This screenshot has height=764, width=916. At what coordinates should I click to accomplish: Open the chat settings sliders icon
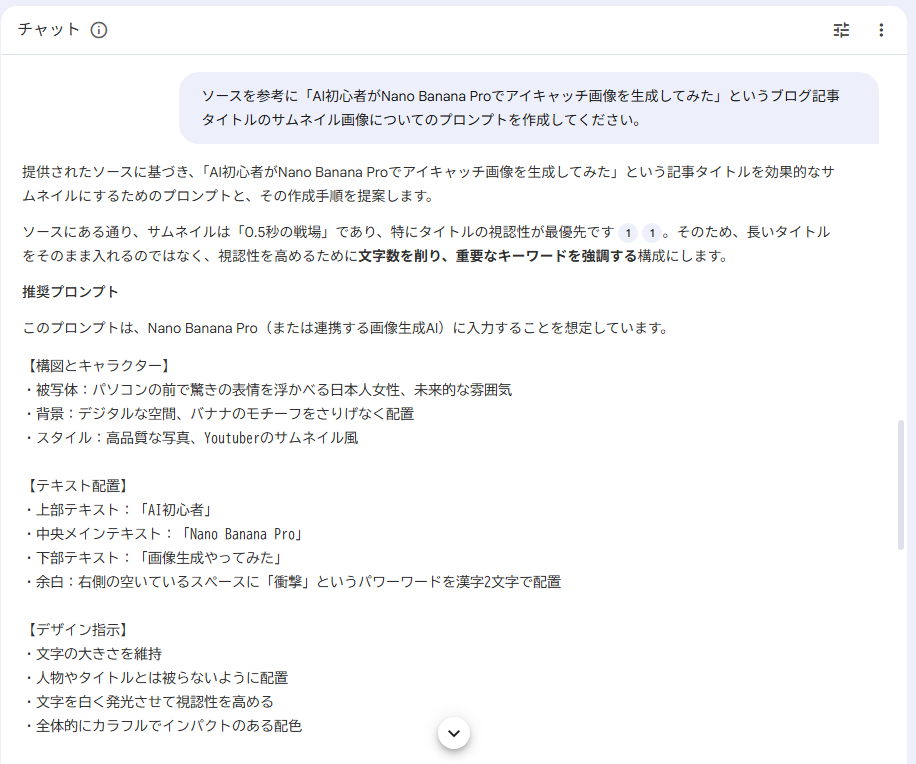point(841,30)
